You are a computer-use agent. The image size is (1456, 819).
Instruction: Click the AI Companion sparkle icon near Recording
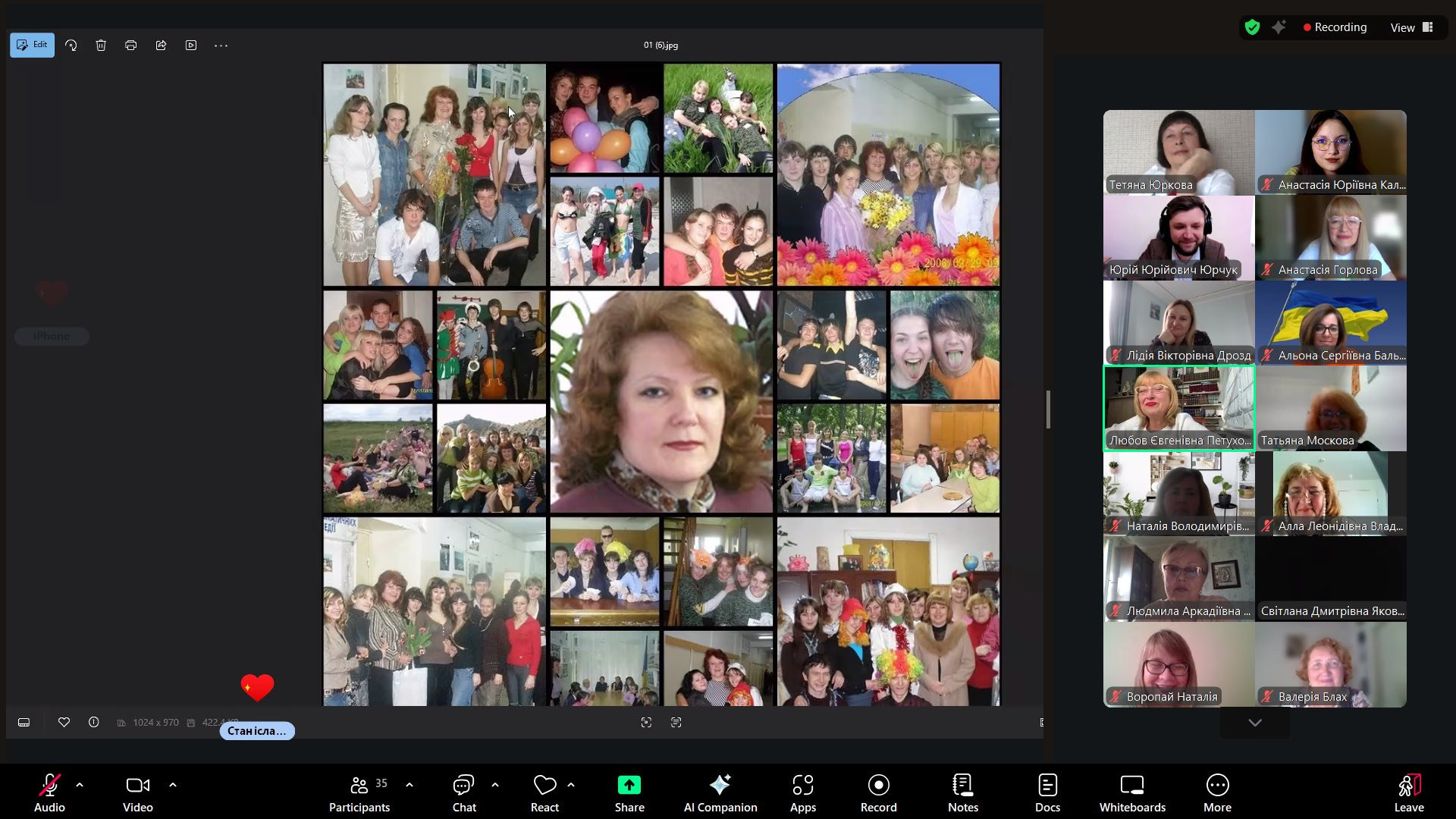(x=1279, y=27)
